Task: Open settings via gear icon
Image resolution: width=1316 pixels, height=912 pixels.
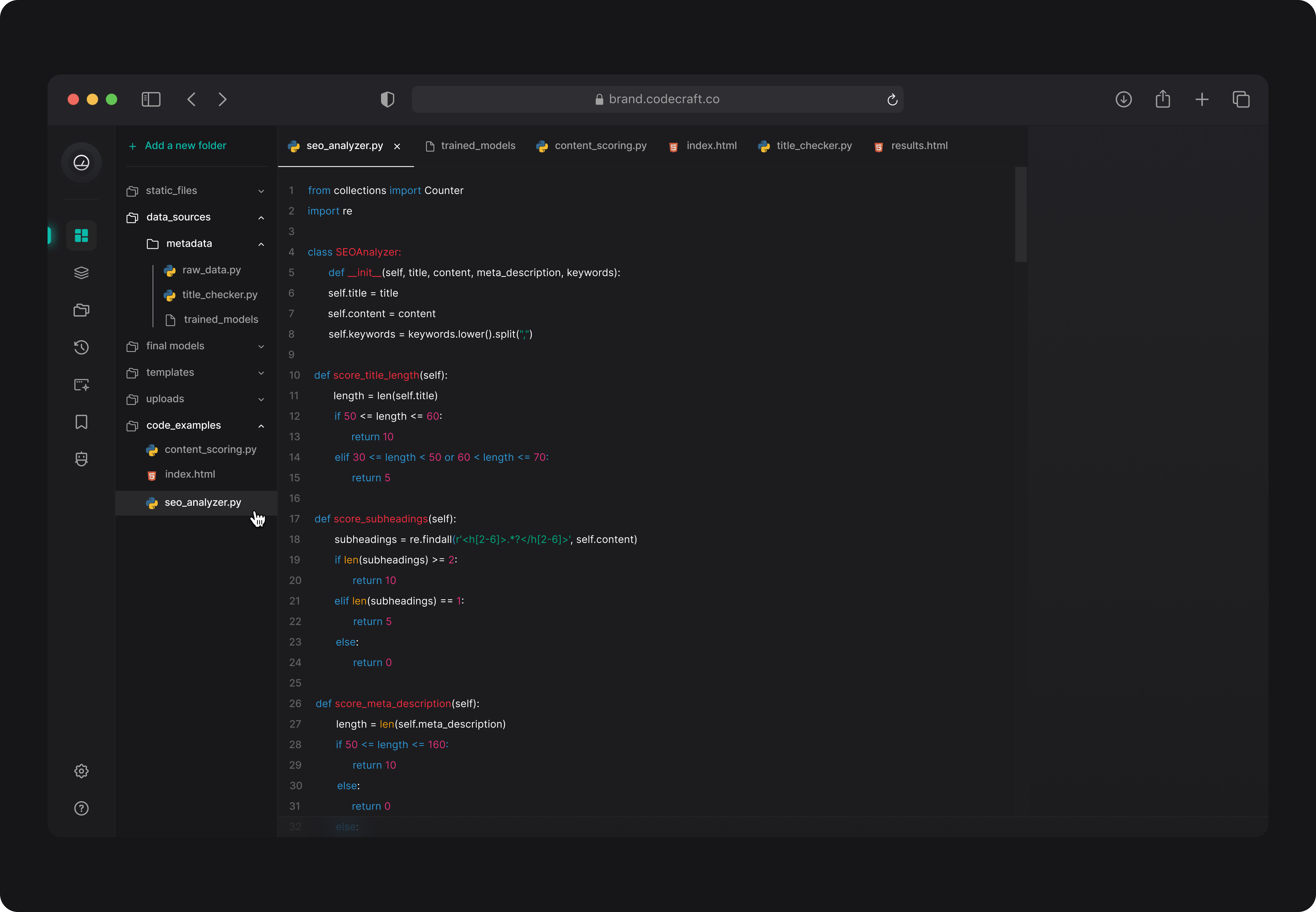Action: tap(81, 771)
